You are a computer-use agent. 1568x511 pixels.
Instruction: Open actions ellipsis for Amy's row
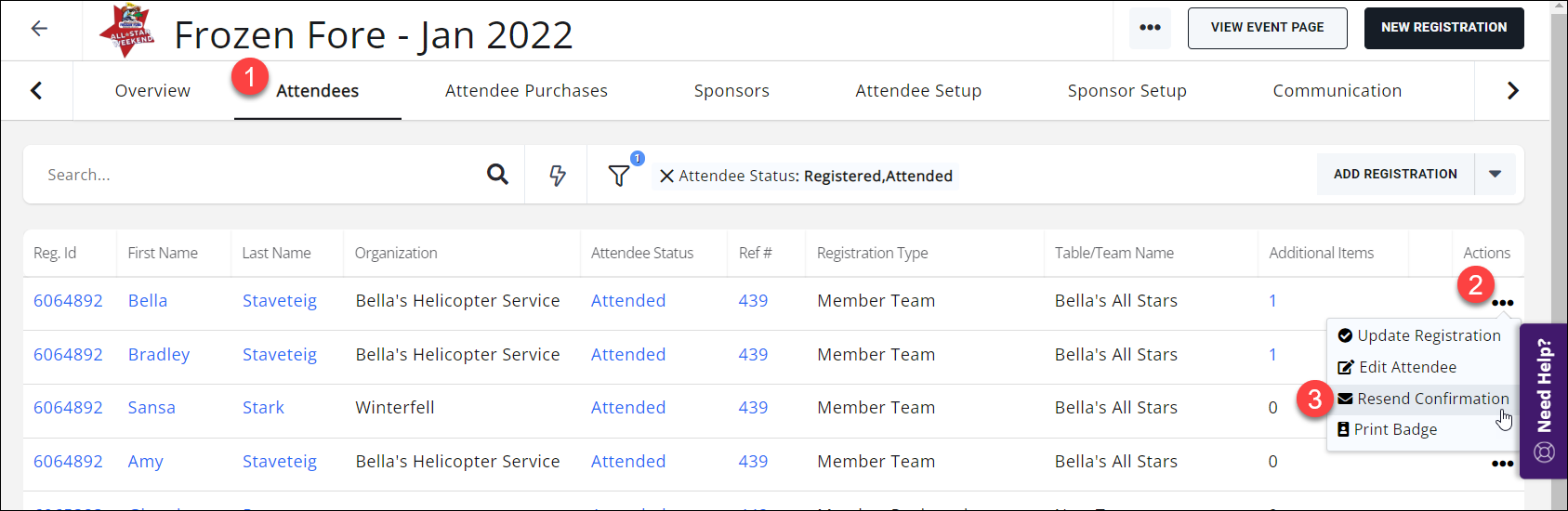(x=1502, y=464)
